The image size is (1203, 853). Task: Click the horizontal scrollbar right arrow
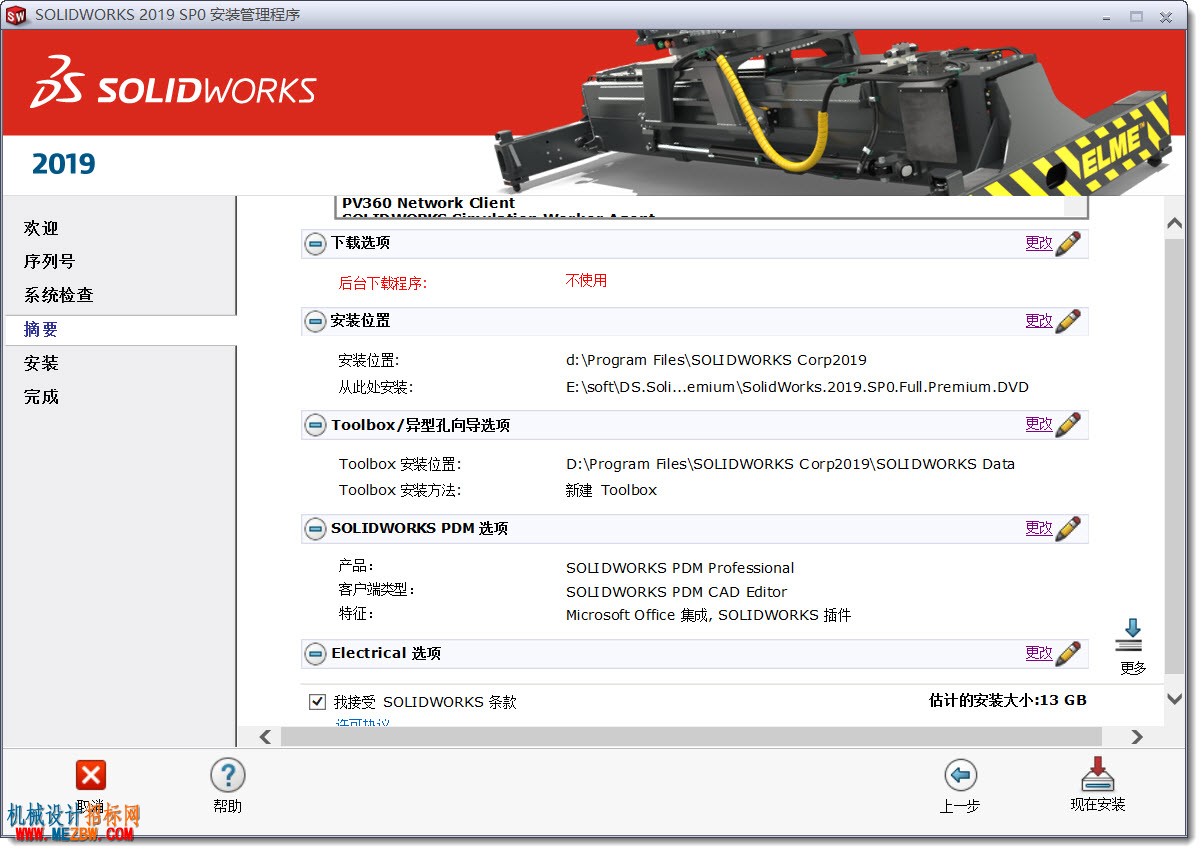click(1136, 737)
